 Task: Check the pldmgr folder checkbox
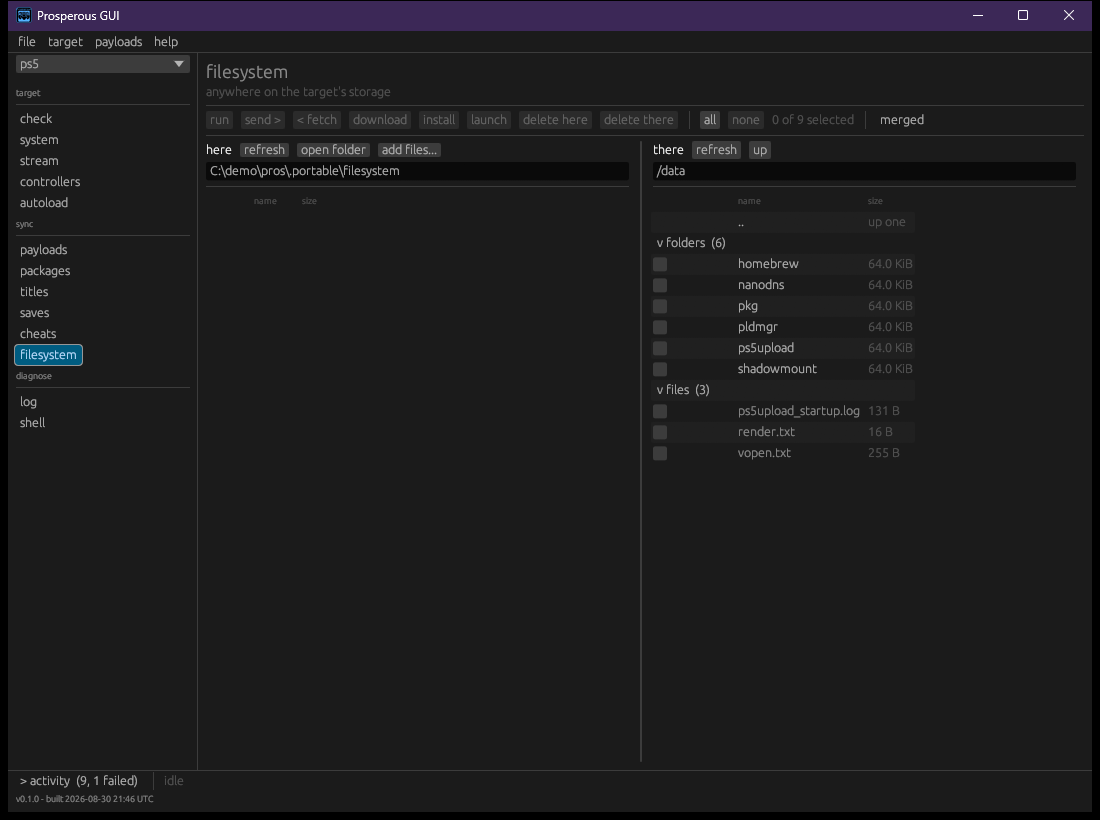(x=660, y=328)
